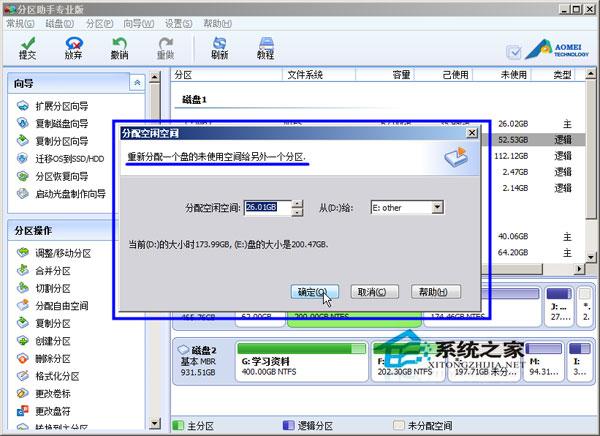The width and height of the screenshot is (600, 436).
Task: Launch 扩展分区向导 wizard
Action: point(52,106)
